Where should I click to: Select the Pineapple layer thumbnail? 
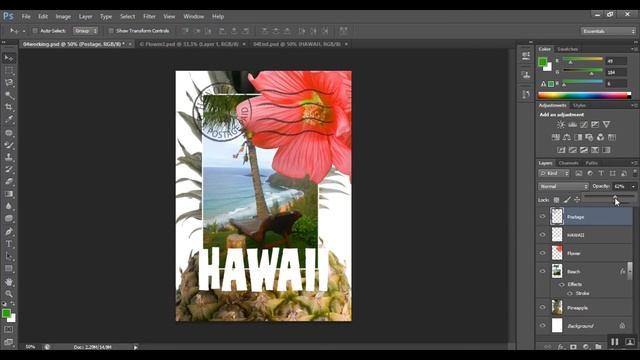tap(557, 307)
